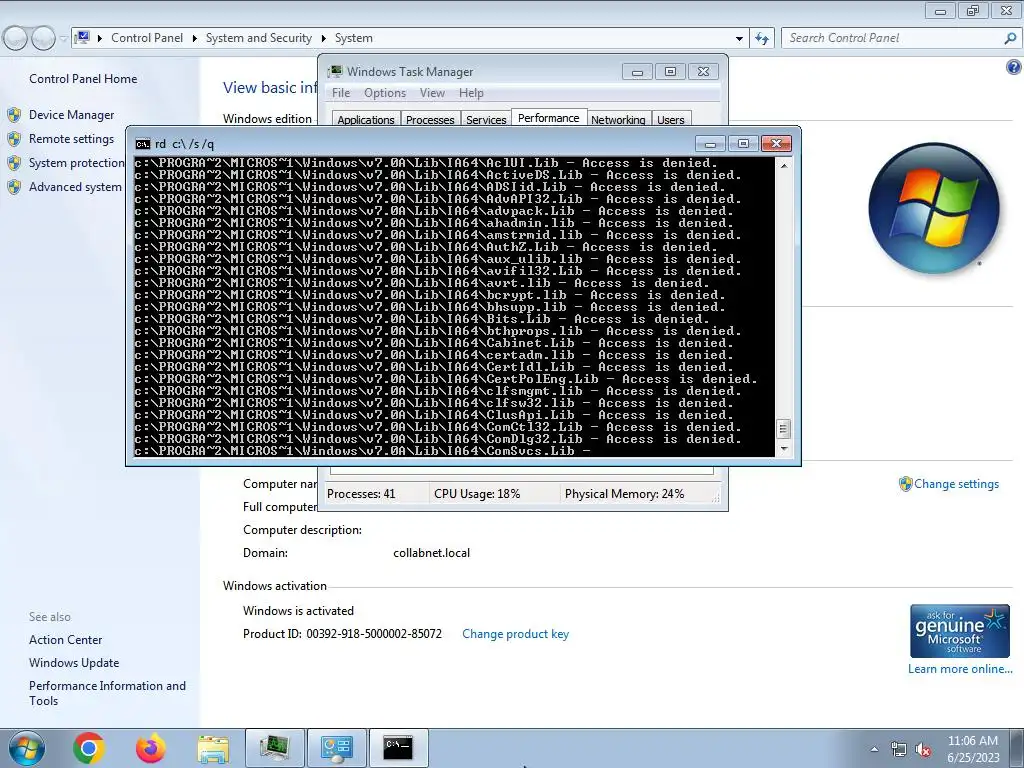This screenshot has height=768, width=1024.
Task: Open Remote settings link
Action: tap(71, 138)
